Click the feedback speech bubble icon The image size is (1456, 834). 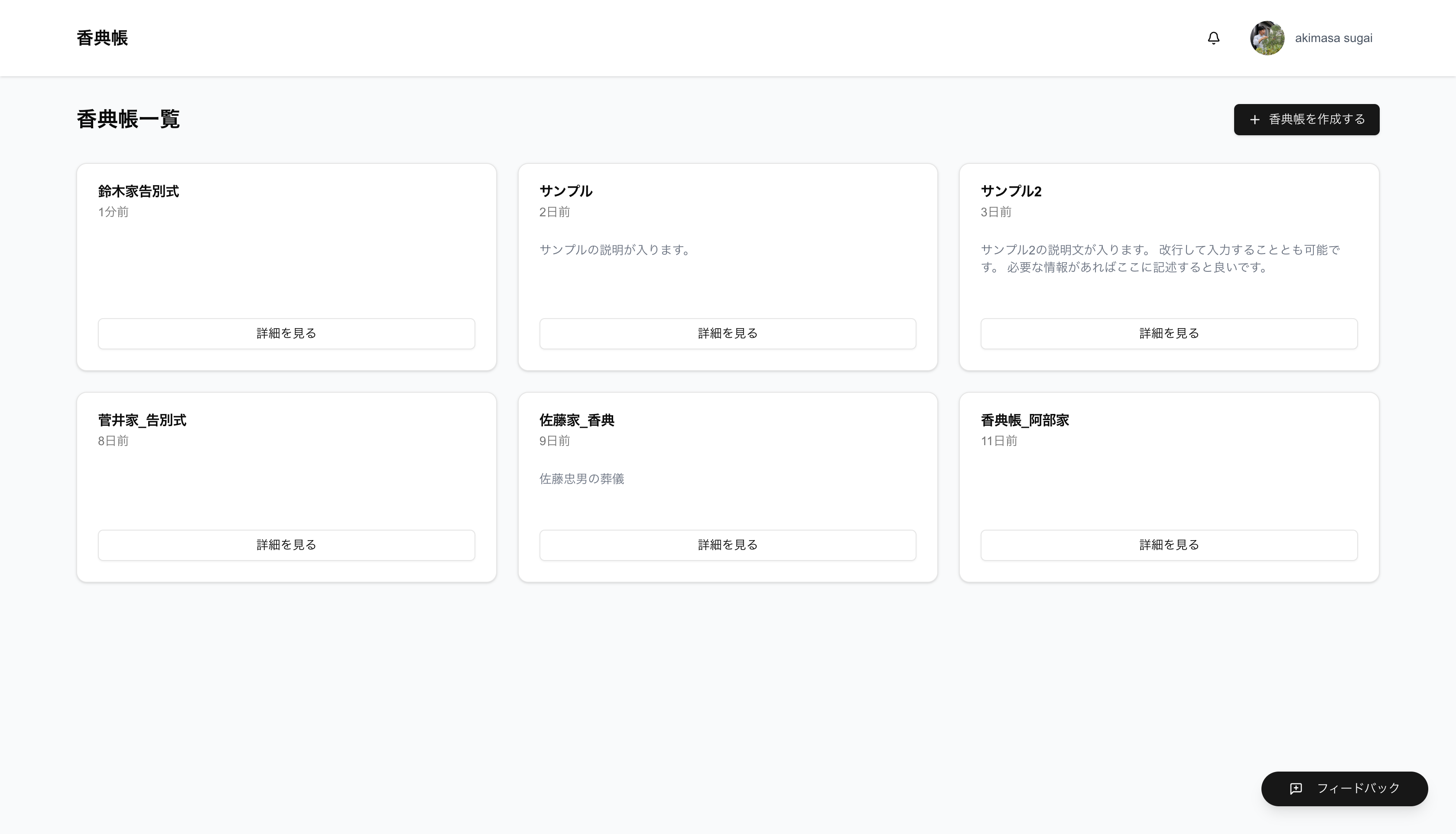pyautogui.click(x=1296, y=789)
